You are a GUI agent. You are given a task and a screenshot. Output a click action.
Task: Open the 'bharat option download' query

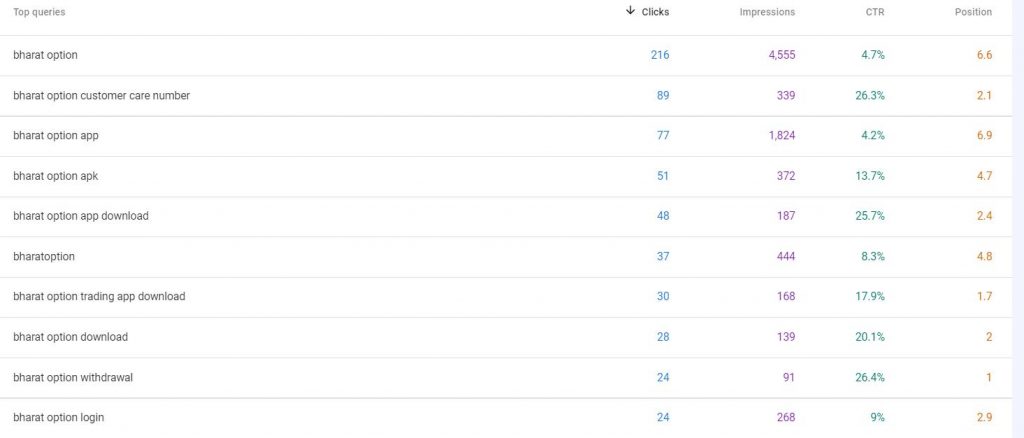(x=506, y=337)
